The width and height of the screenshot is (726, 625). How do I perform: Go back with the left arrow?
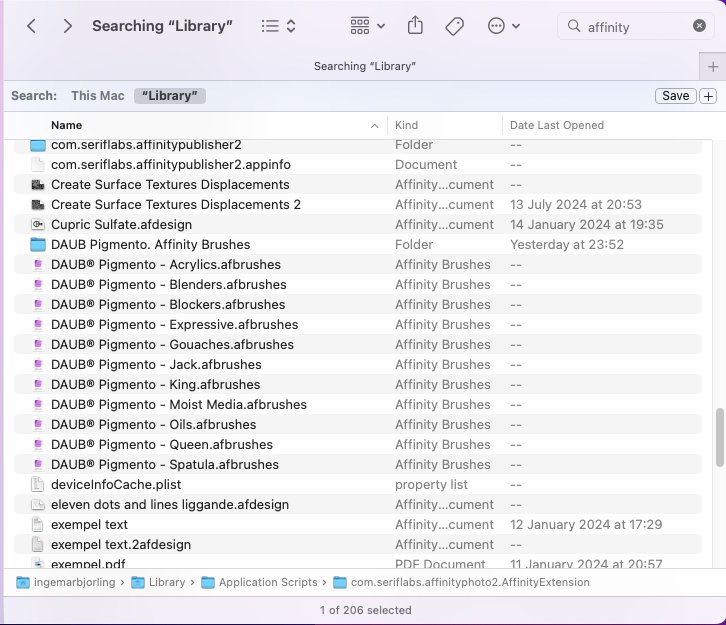[x=31, y=26]
